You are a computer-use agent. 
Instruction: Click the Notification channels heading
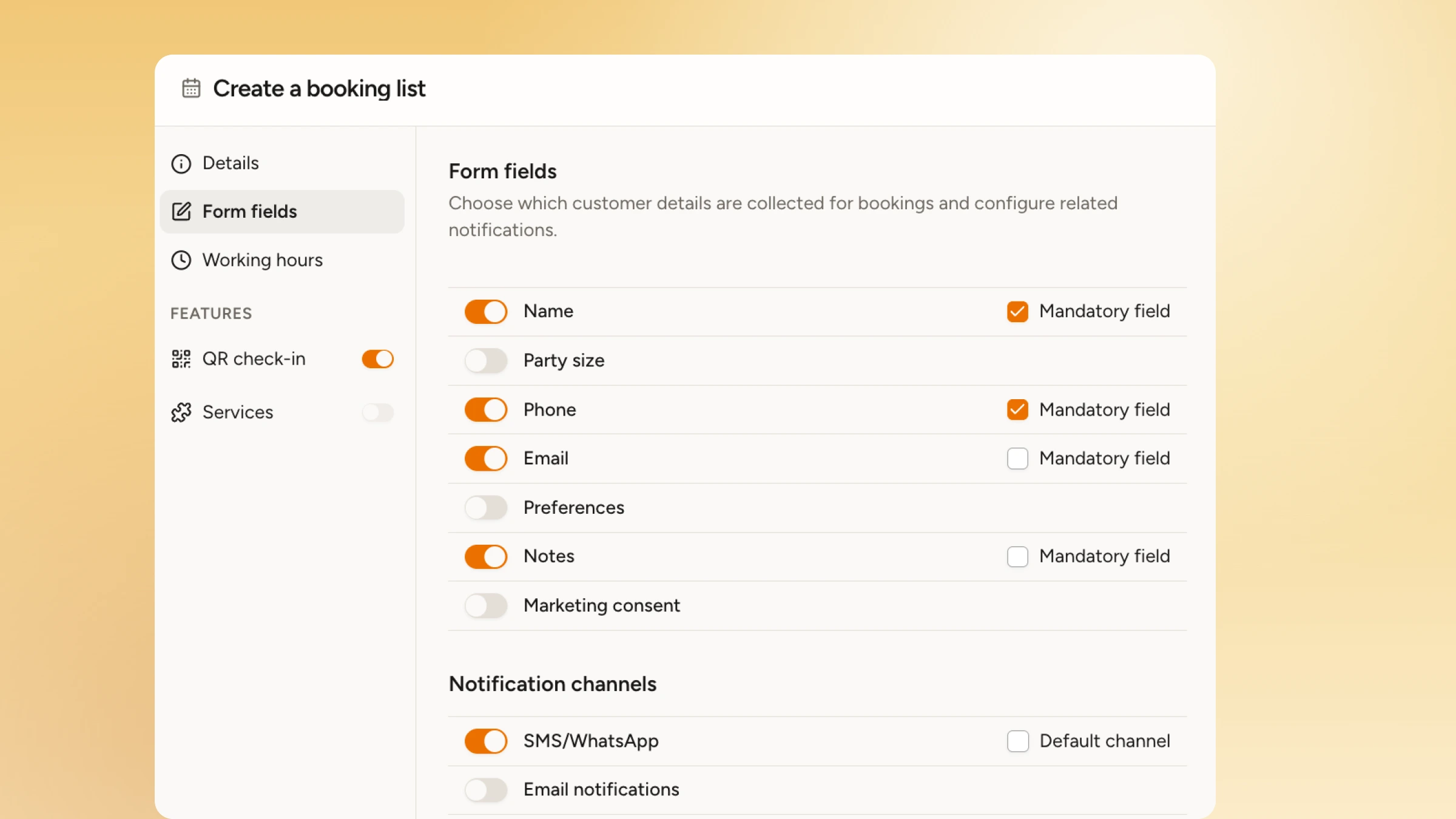coord(552,684)
